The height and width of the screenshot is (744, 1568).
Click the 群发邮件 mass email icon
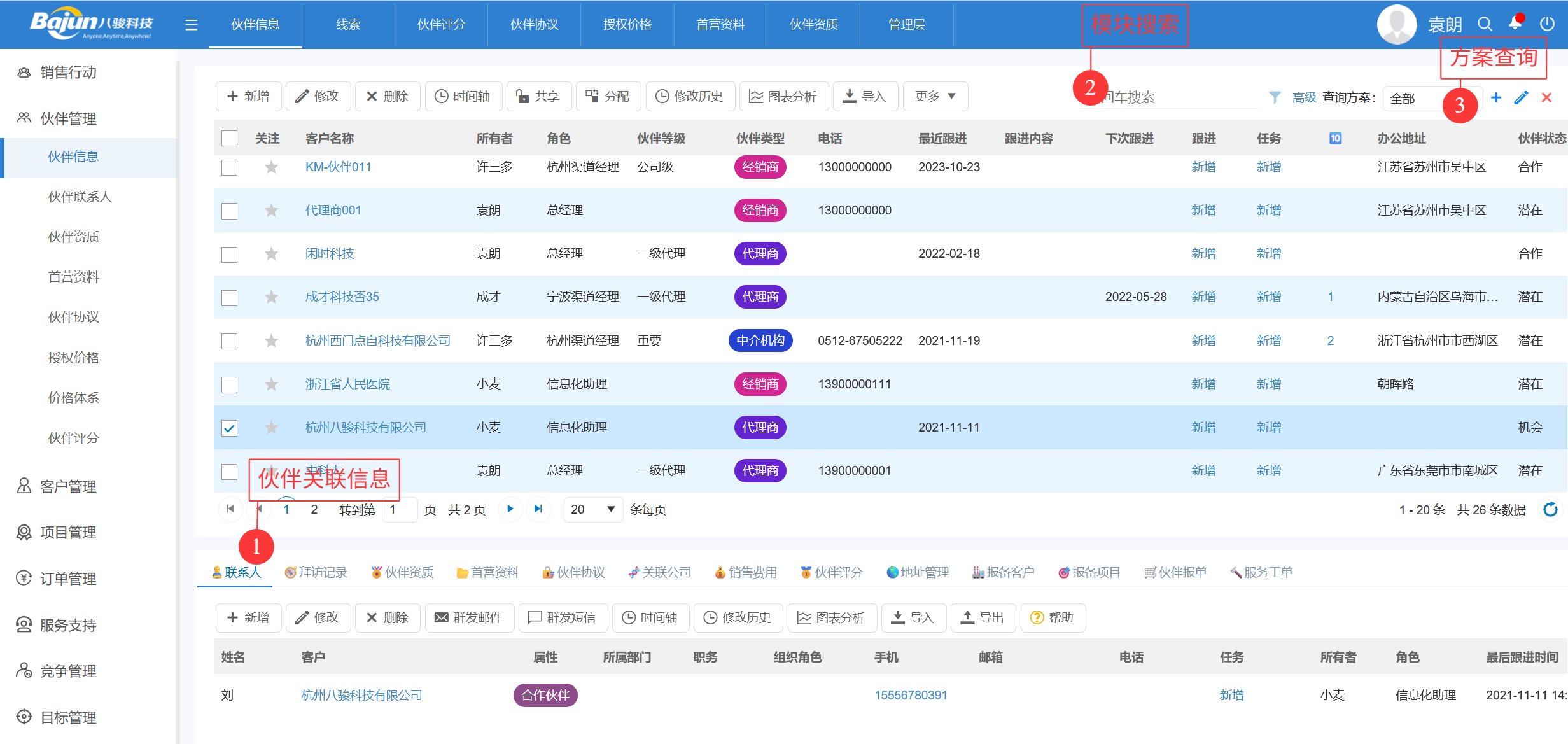click(470, 617)
